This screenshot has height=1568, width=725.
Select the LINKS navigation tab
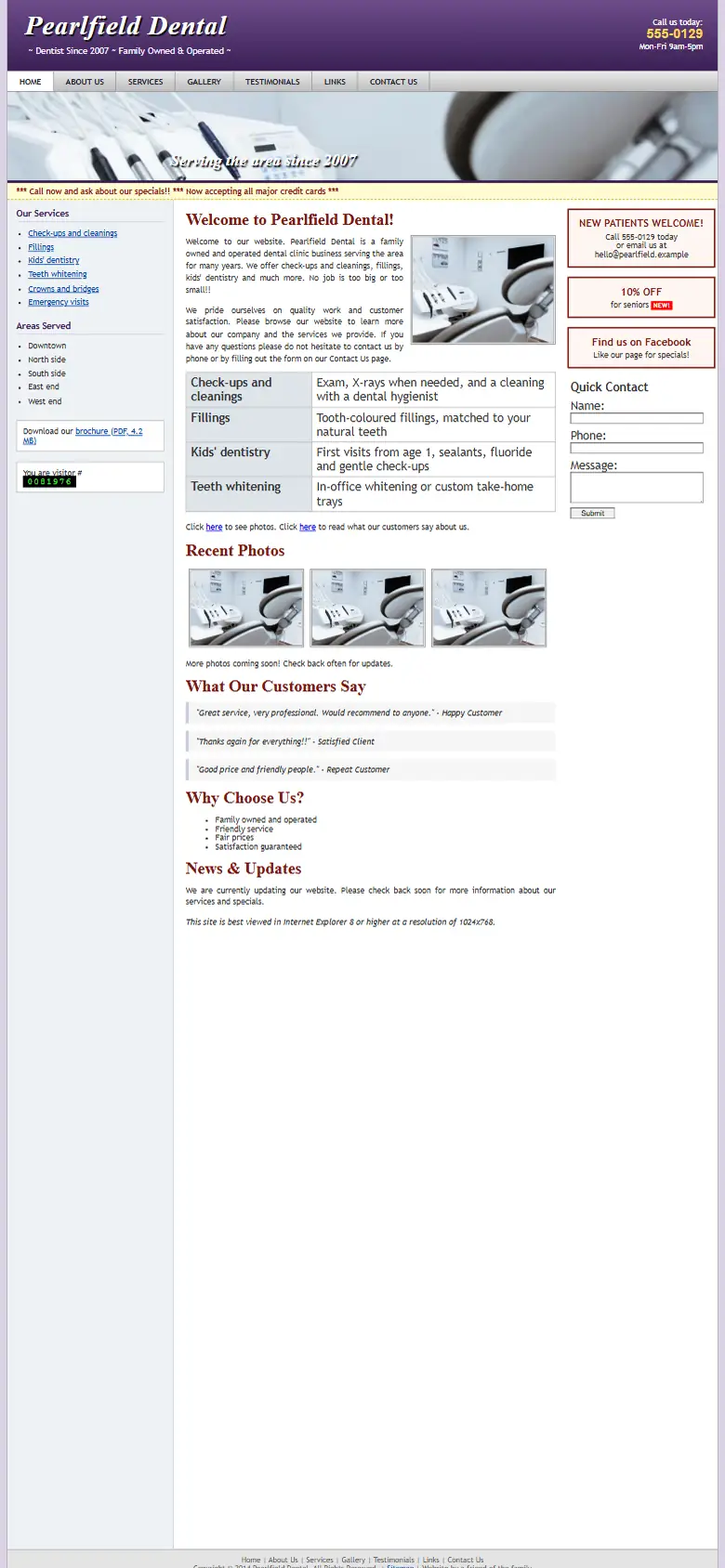[335, 82]
